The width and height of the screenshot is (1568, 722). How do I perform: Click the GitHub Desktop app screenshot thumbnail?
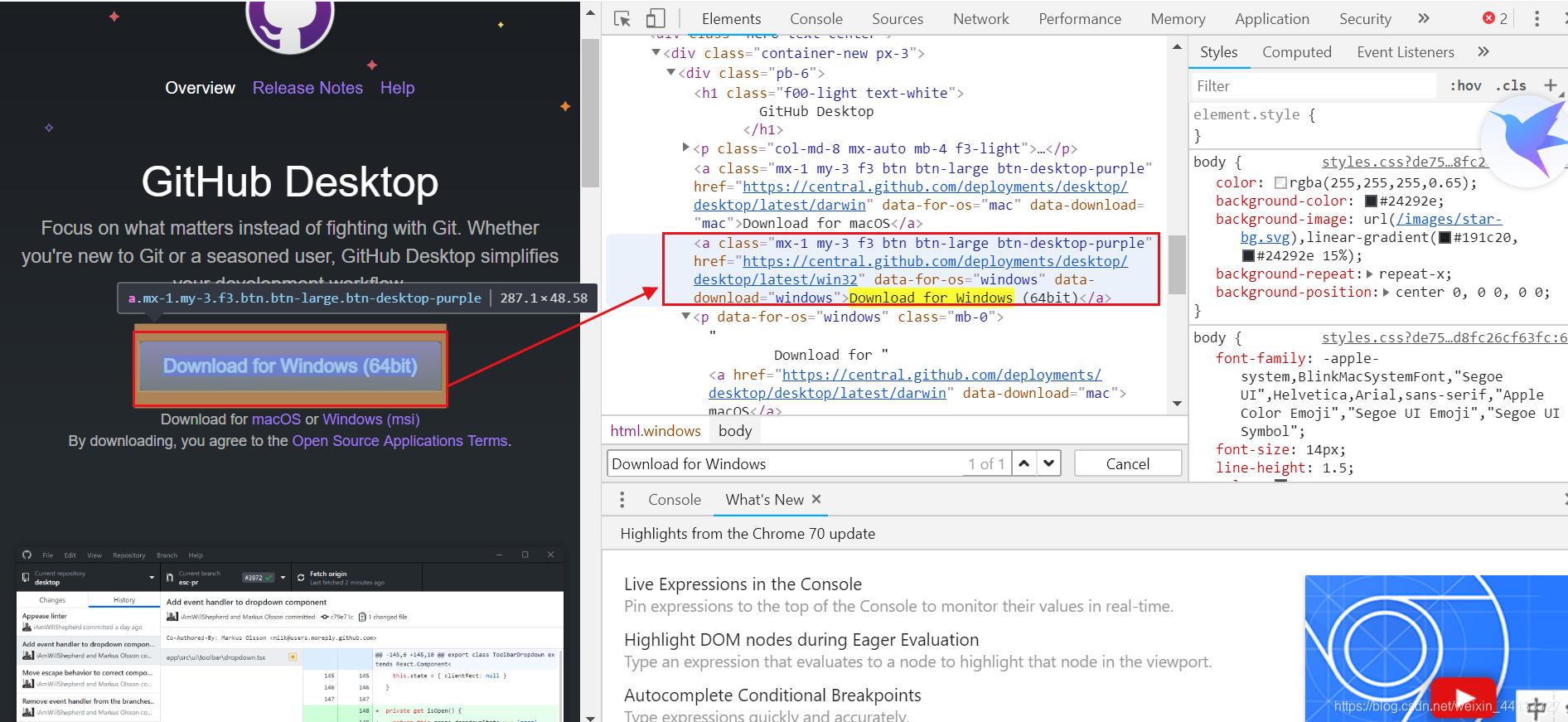click(290, 634)
